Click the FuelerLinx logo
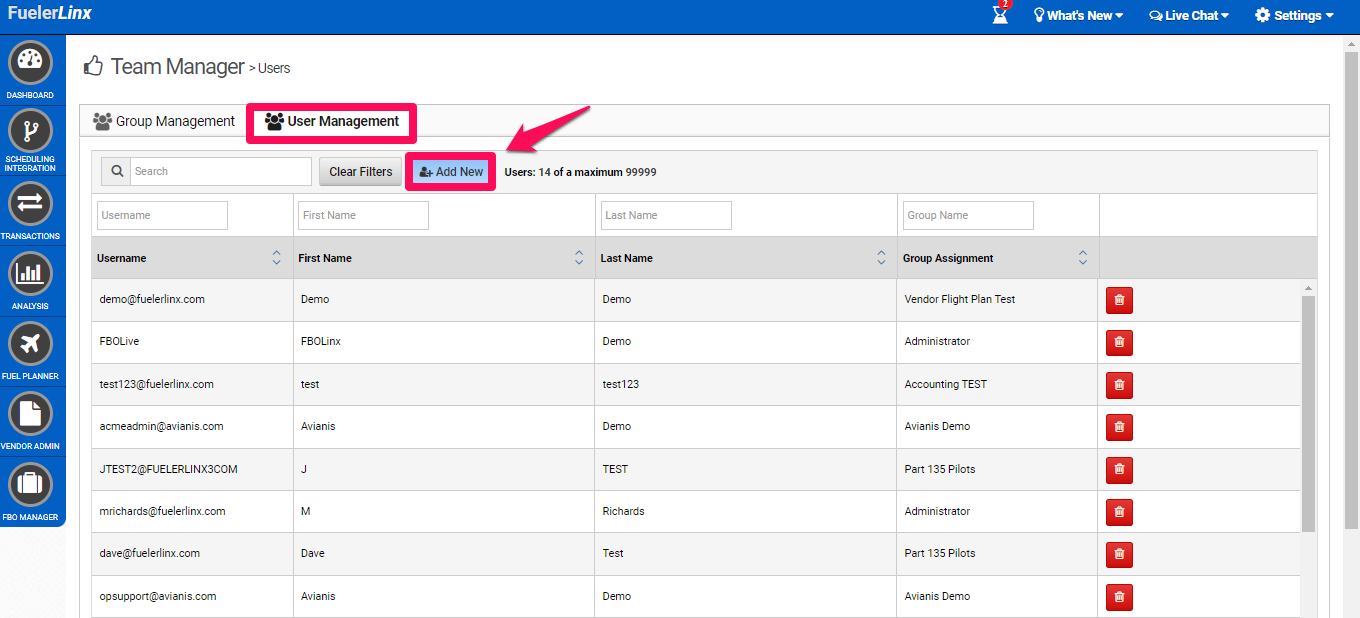The height and width of the screenshot is (618, 1360). pos(50,14)
